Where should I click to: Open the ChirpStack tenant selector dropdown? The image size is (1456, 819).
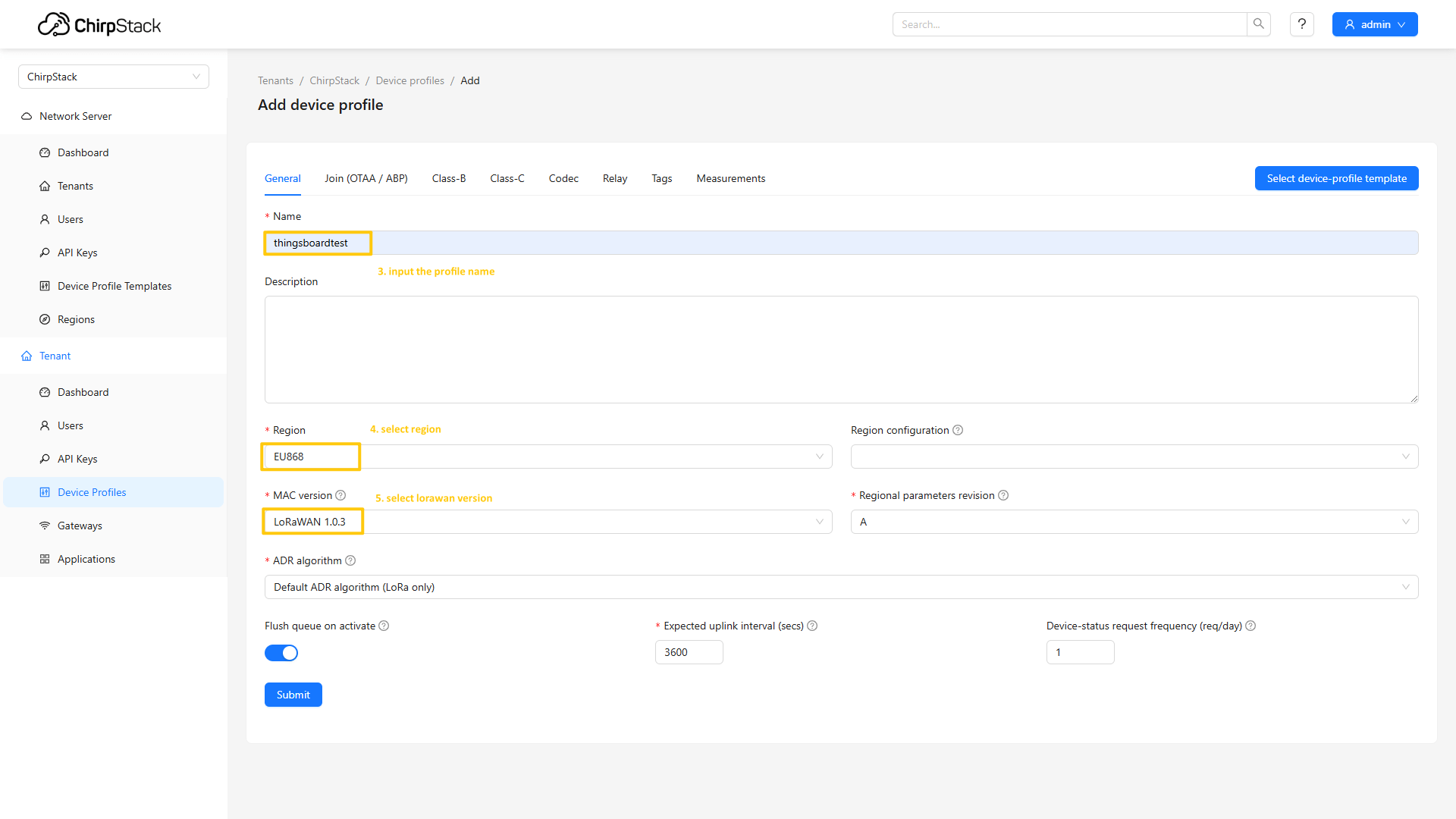[x=114, y=77]
